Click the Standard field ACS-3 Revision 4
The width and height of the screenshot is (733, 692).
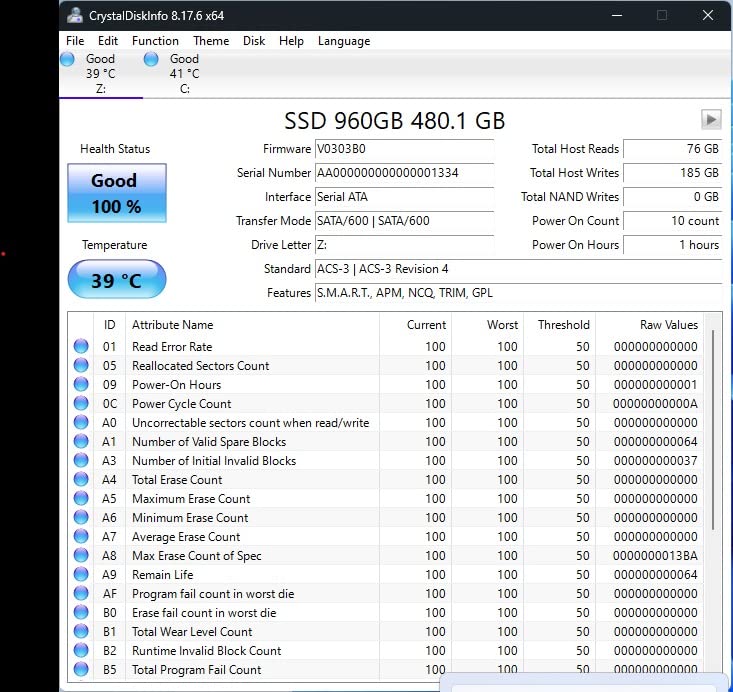518,269
